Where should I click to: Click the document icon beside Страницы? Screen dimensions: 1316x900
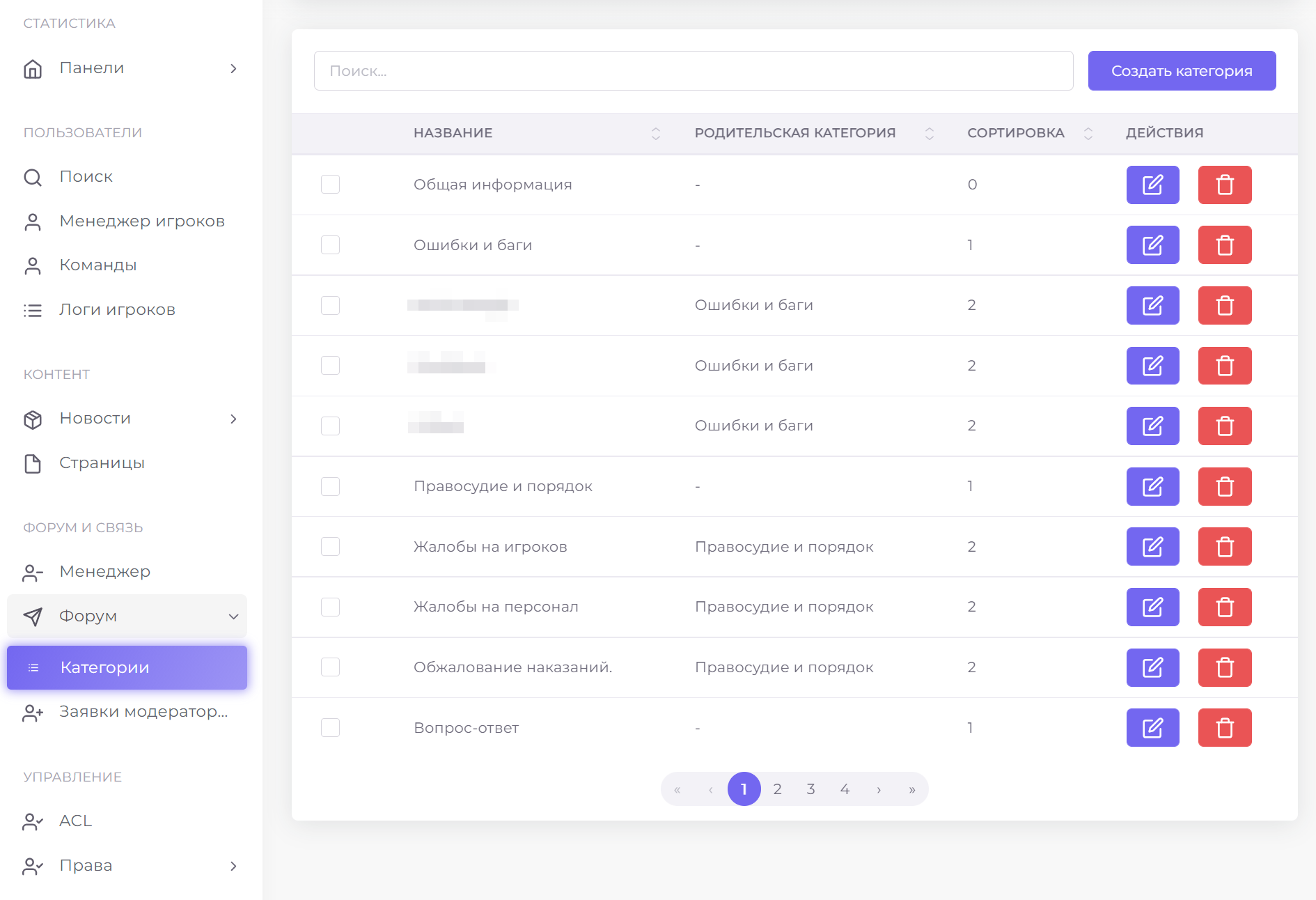coord(33,463)
